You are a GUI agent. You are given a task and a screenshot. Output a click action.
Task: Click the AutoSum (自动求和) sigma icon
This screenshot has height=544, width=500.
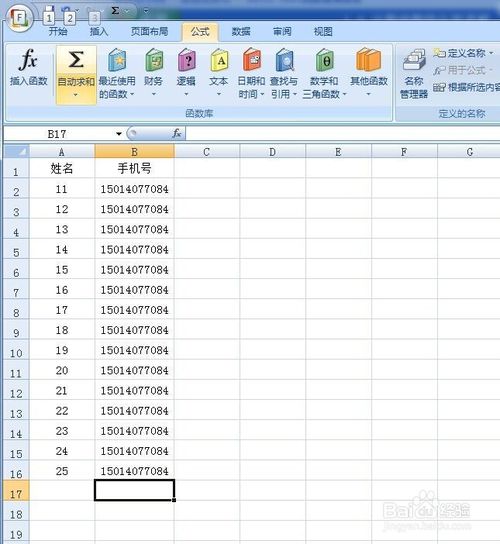[x=76, y=59]
